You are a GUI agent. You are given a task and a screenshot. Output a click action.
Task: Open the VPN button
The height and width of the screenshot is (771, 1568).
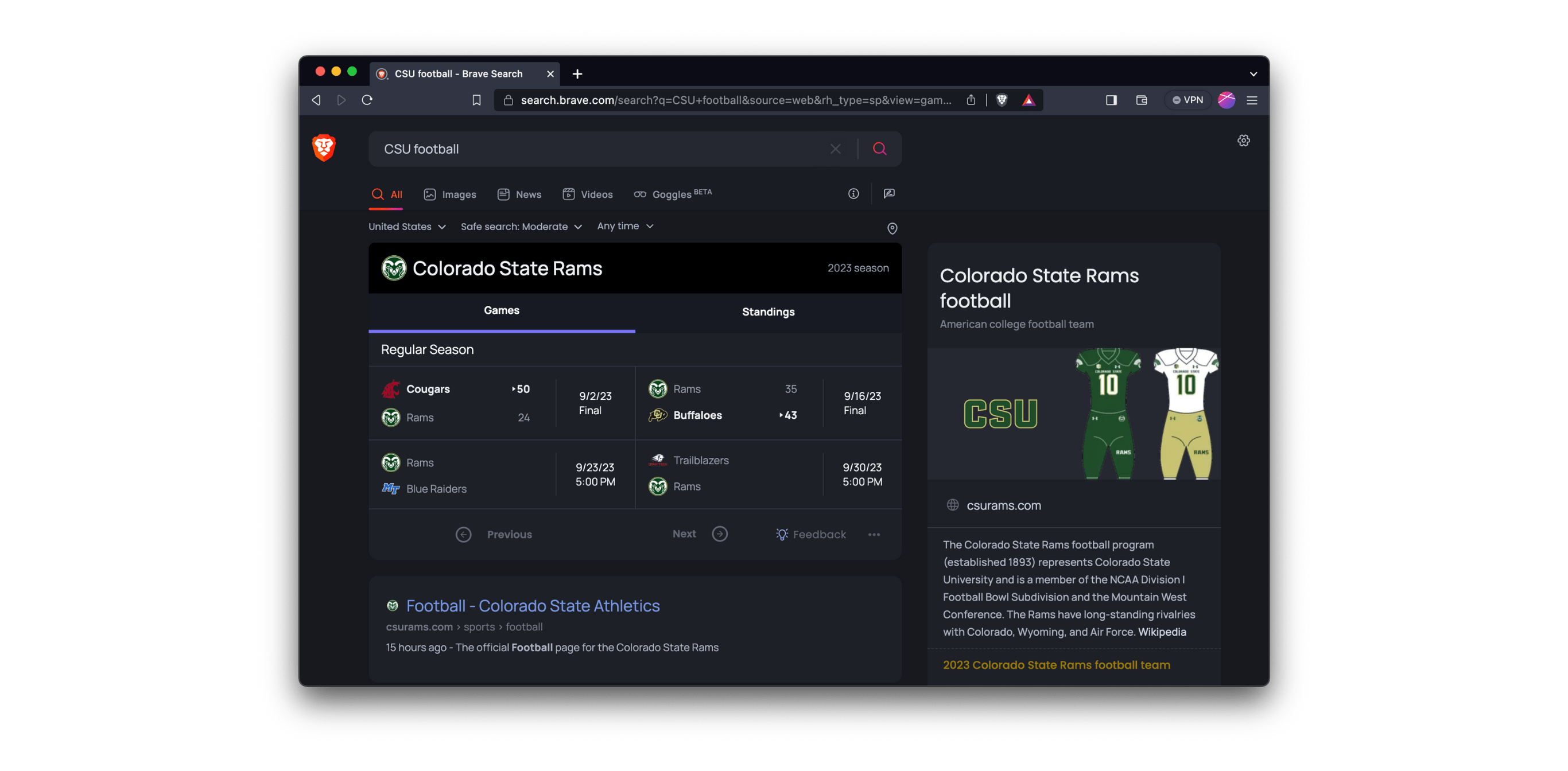coord(1187,100)
